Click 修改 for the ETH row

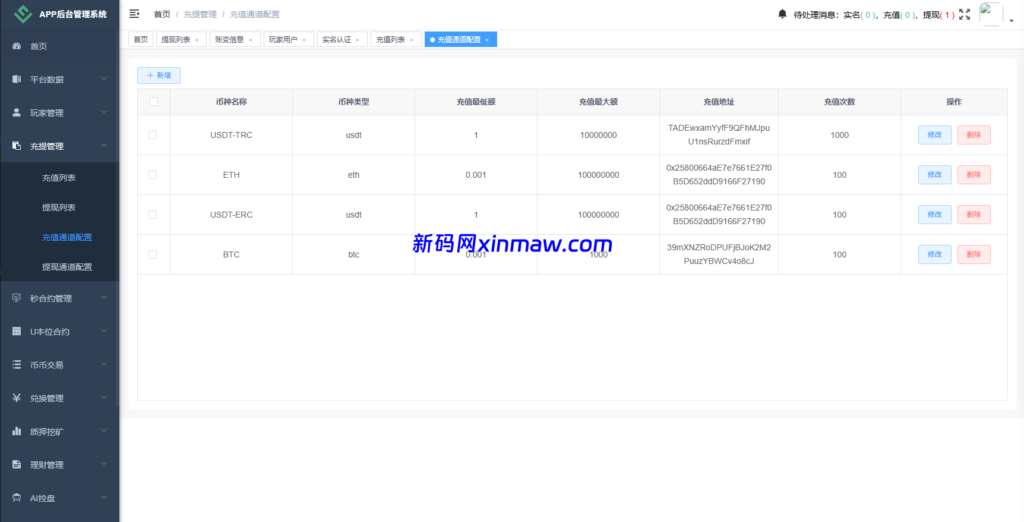[x=935, y=174]
